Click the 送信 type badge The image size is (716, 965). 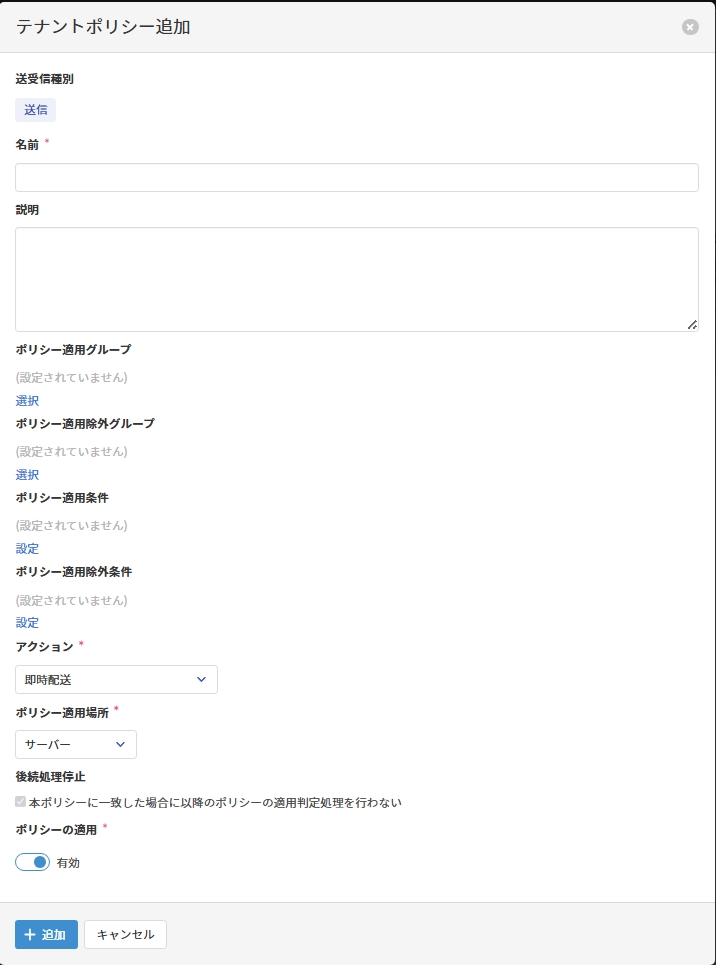35,110
